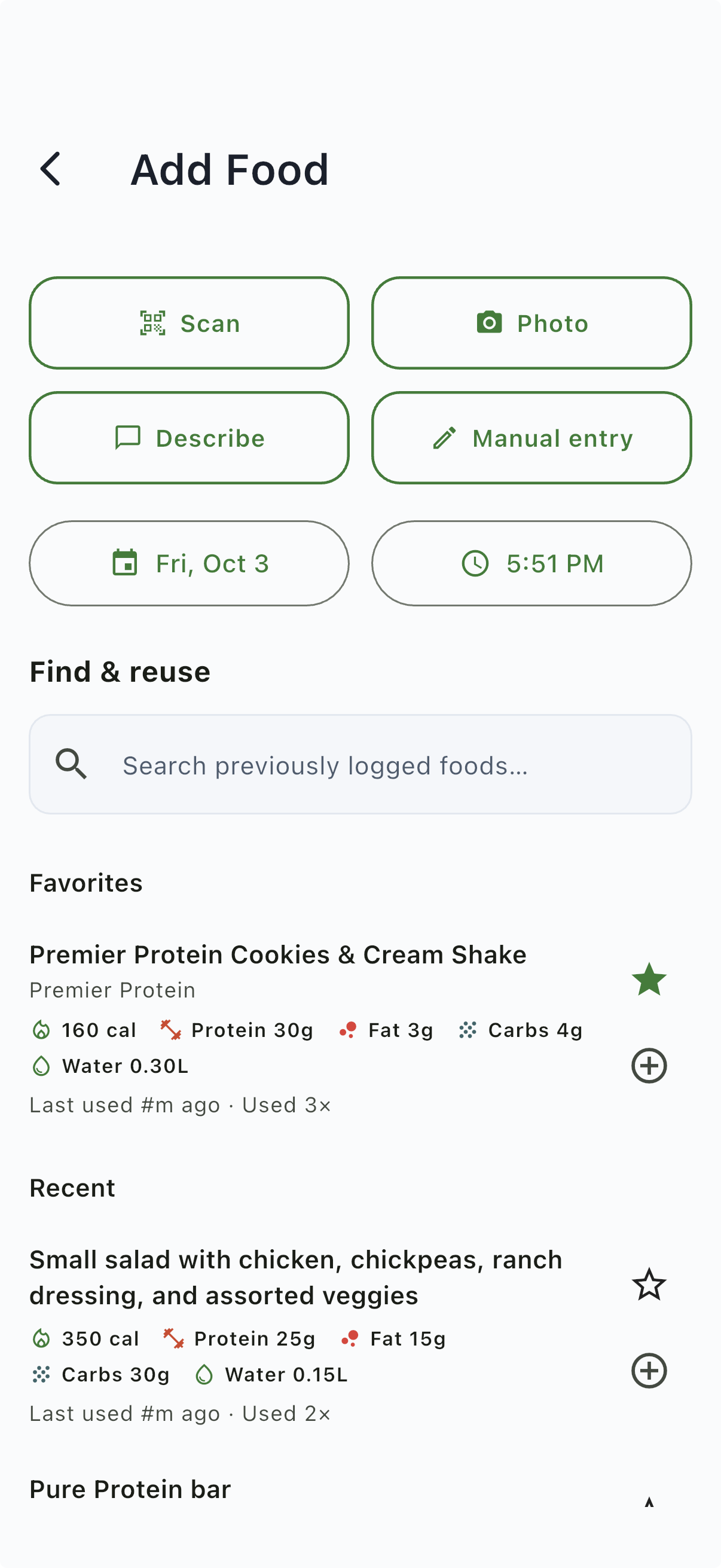Open the date picker showing Fri, Oct 3

190,564
